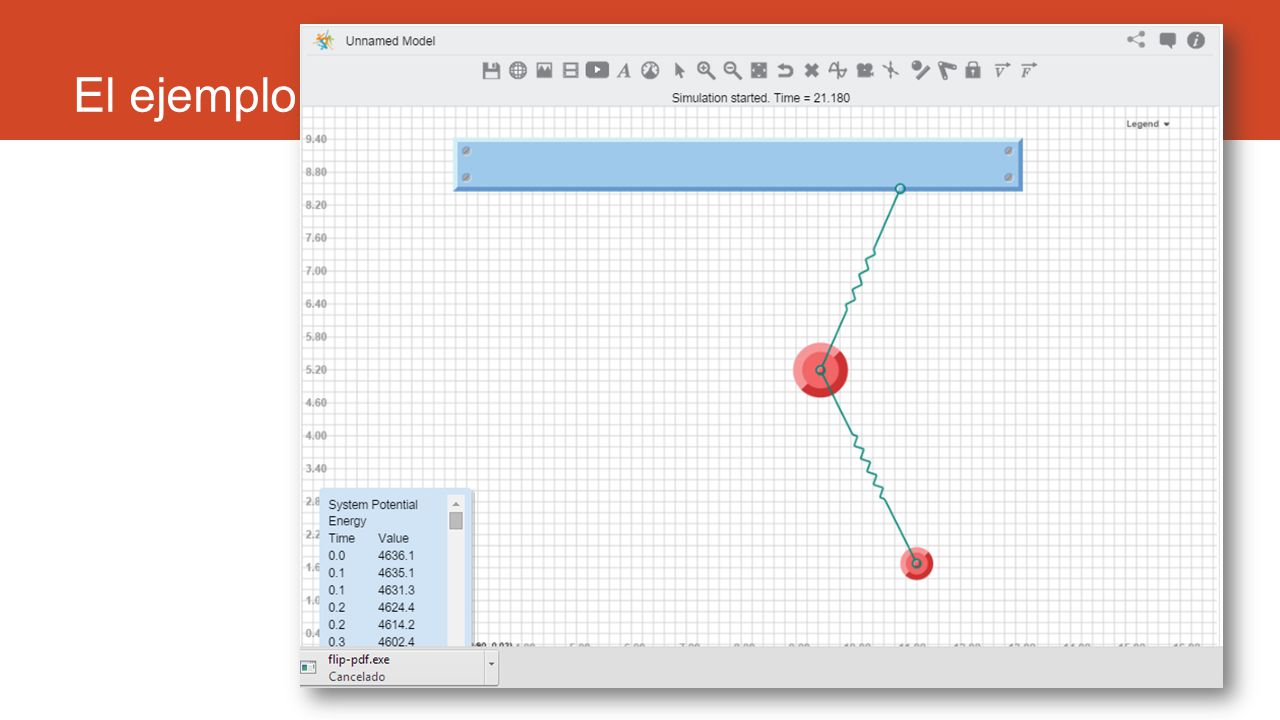1280x720 pixels.
Task: Click the simulation status time text
Action: click(x=761, y=98)
